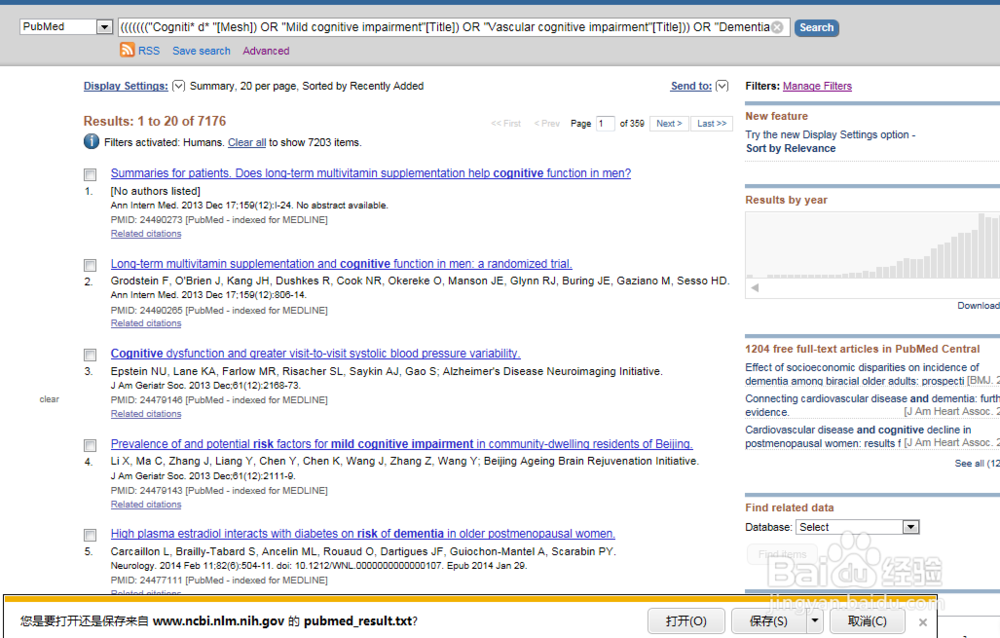This screenshot has width=1000, height=638.
Task: Open the Manage Filters link
Action: (x=817, y=86)
